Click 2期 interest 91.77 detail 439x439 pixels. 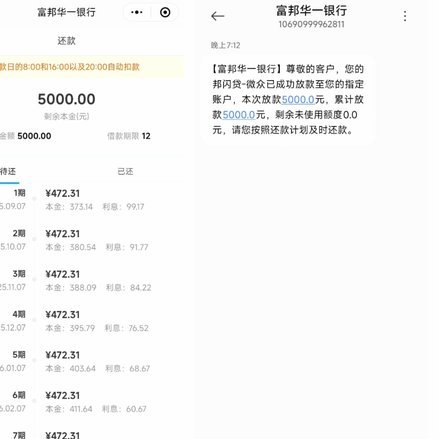pos(127,247)
